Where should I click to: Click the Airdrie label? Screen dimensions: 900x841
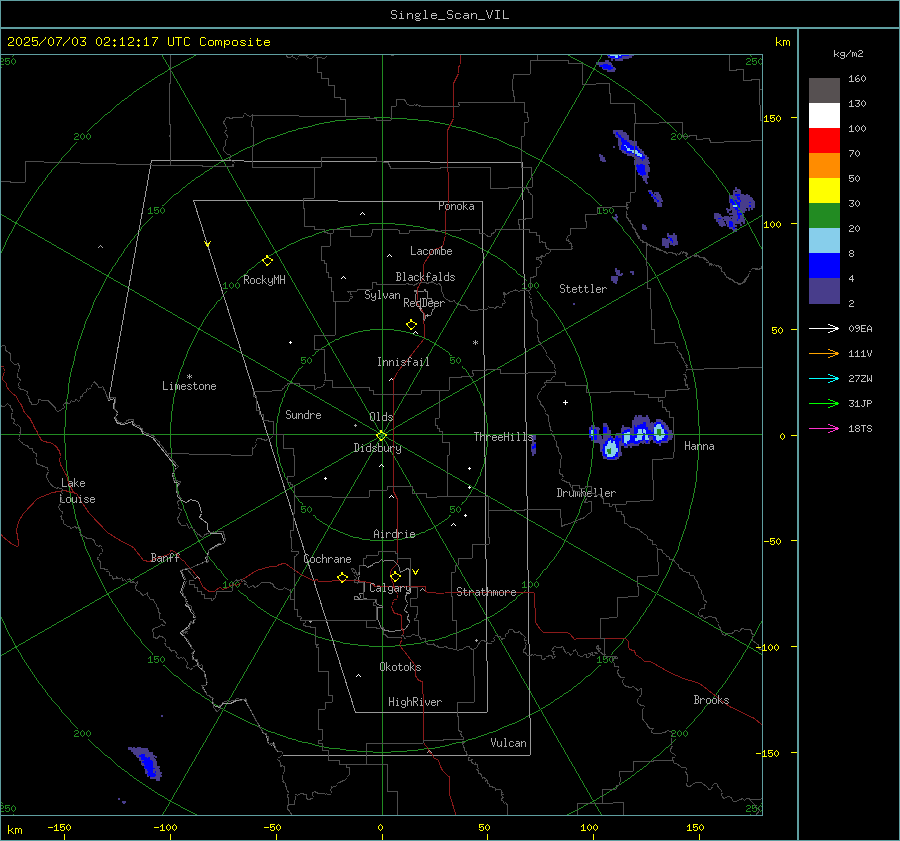click(394, 534)
